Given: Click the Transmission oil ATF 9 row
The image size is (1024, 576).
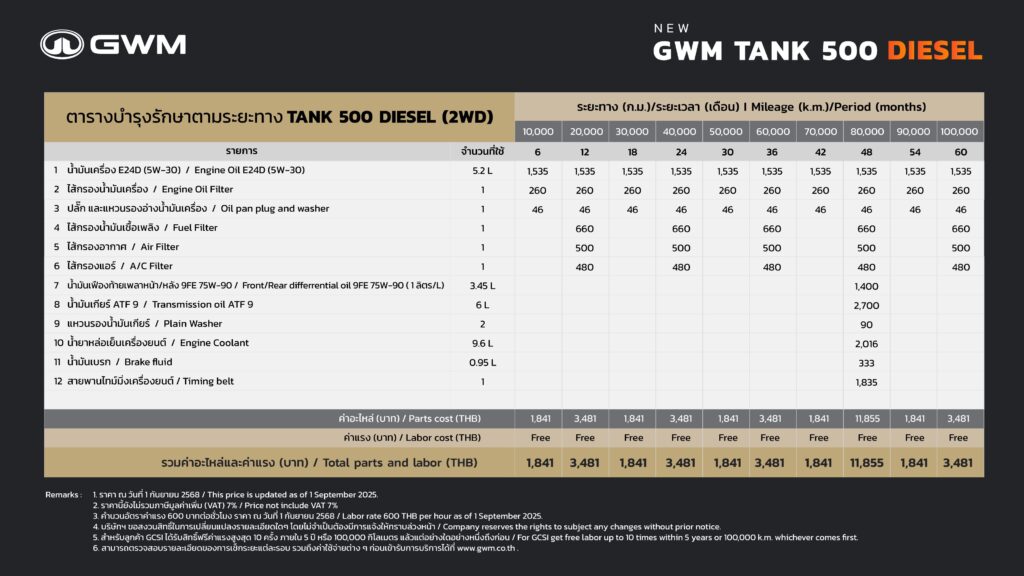Looking at the screenshot, I should [514, 305].
